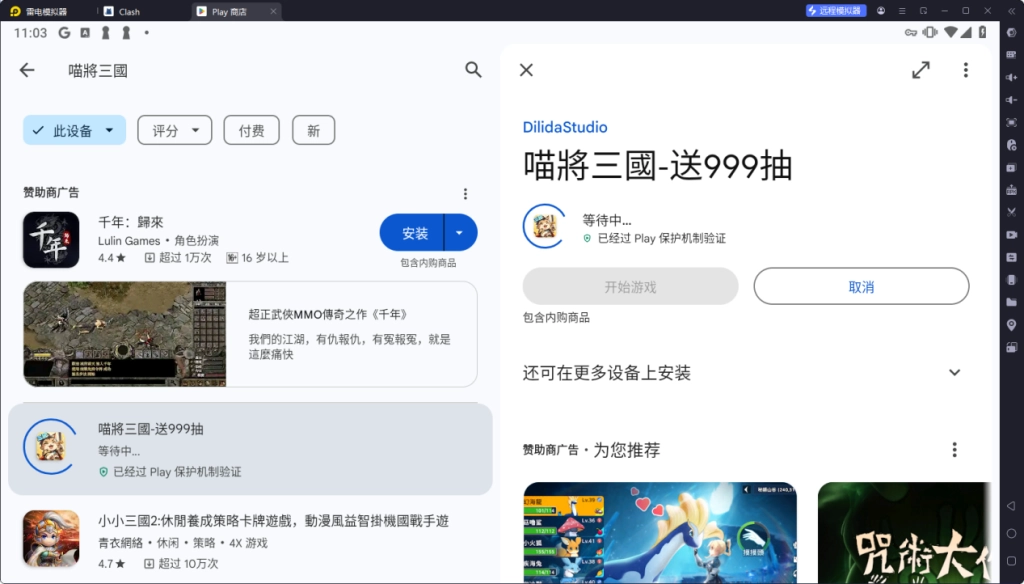
Task: Click the downloading app icon in details panel
Action: (x=544, y=226)
